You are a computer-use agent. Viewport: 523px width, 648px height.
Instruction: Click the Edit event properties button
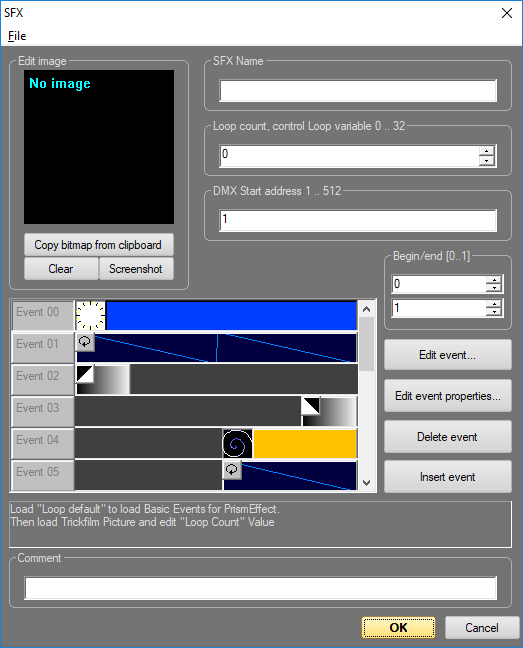tap(448, 396)
